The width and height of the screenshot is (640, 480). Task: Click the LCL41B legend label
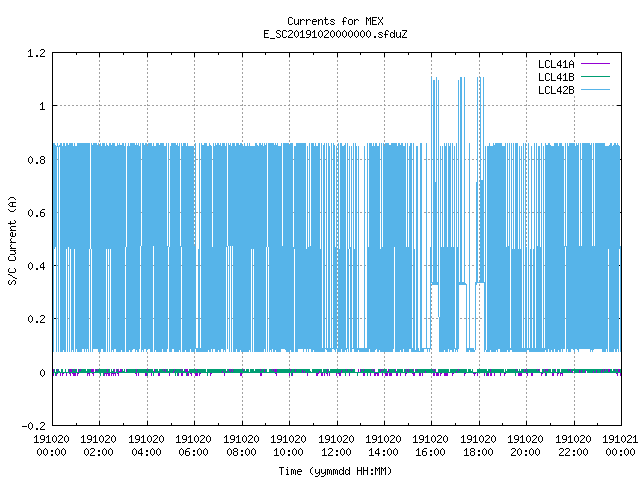(556, 77)
